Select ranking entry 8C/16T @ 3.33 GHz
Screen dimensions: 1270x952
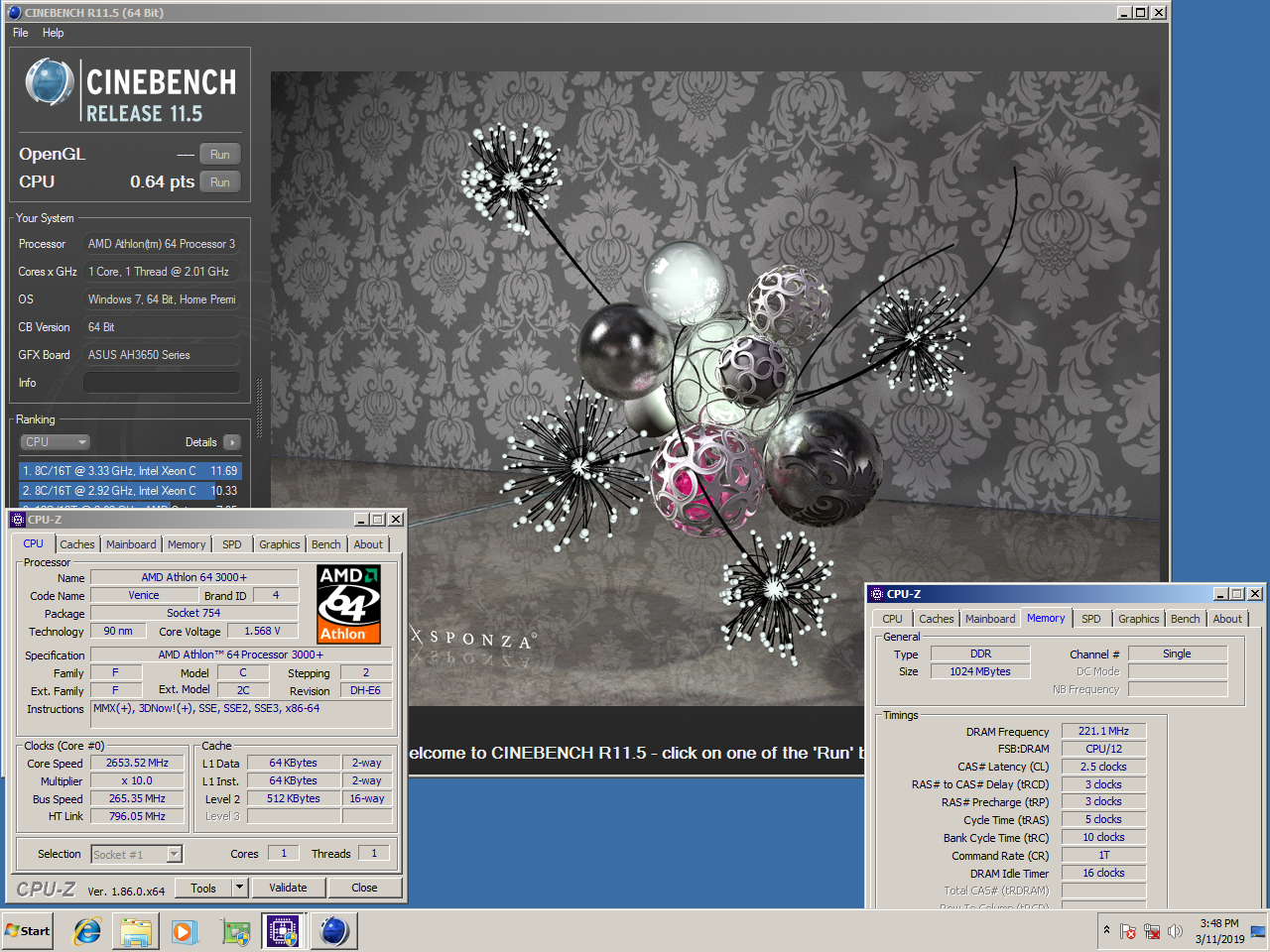pyautogui.click(x=130, y=471)
